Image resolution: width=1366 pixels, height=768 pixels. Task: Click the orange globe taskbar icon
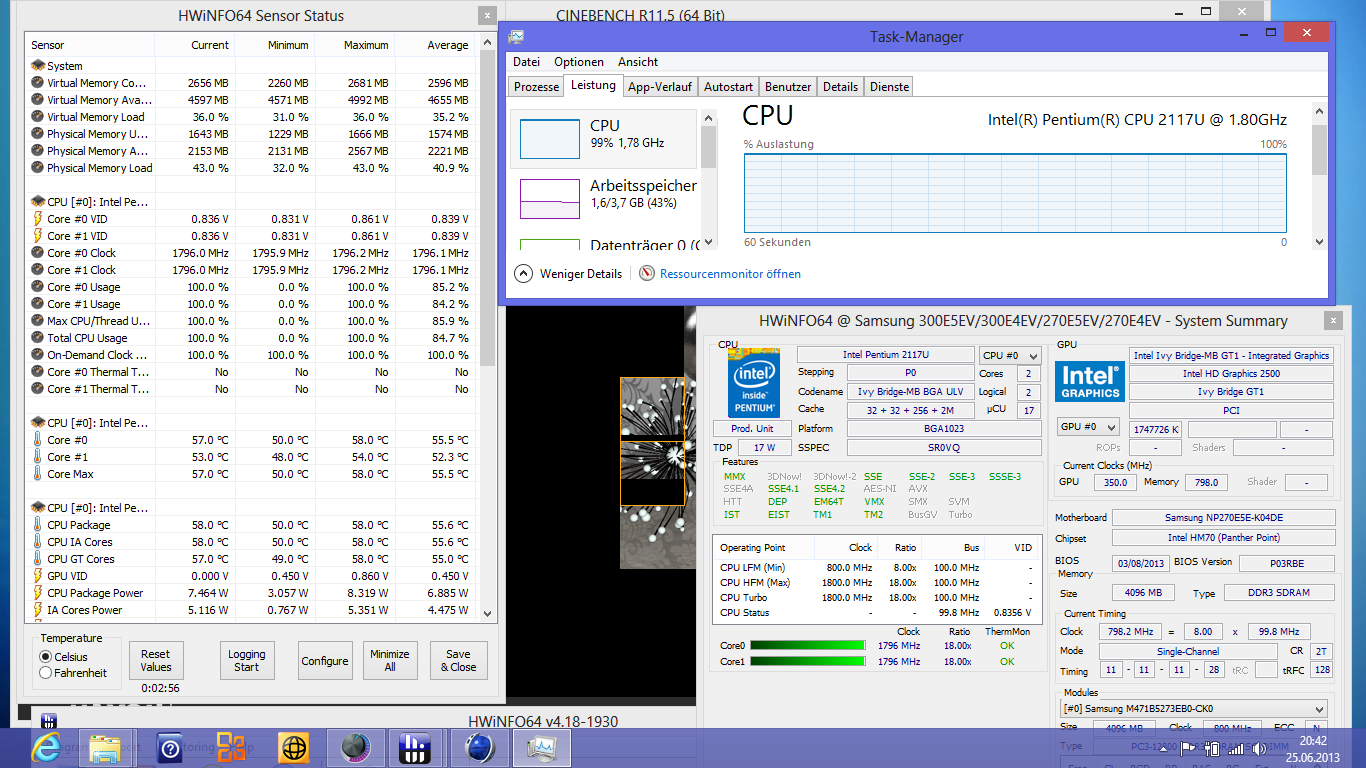point(294,747)
